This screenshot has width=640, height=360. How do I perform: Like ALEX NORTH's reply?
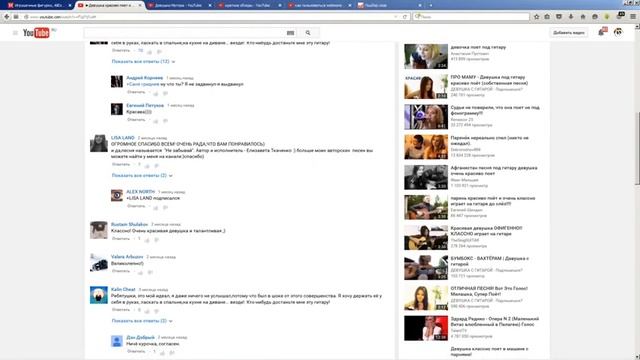tap(156, 207)
